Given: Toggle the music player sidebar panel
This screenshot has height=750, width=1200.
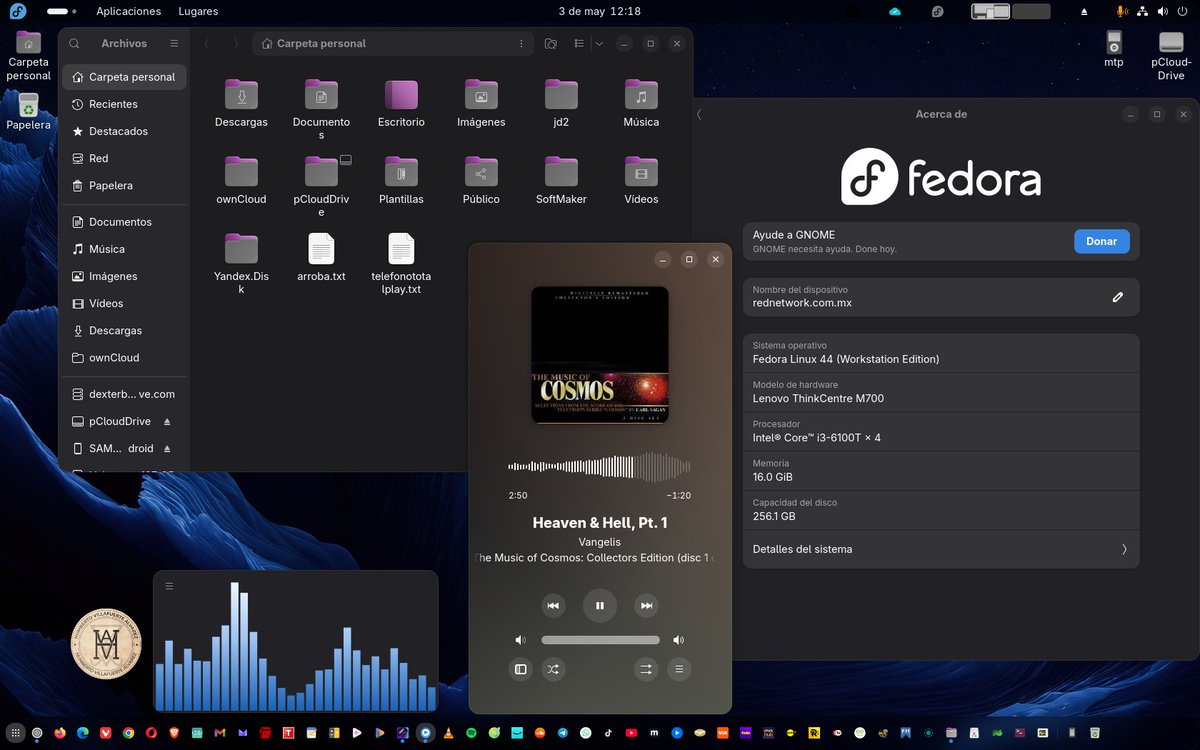Looking at the screenshot, I should tap(520, 669).
